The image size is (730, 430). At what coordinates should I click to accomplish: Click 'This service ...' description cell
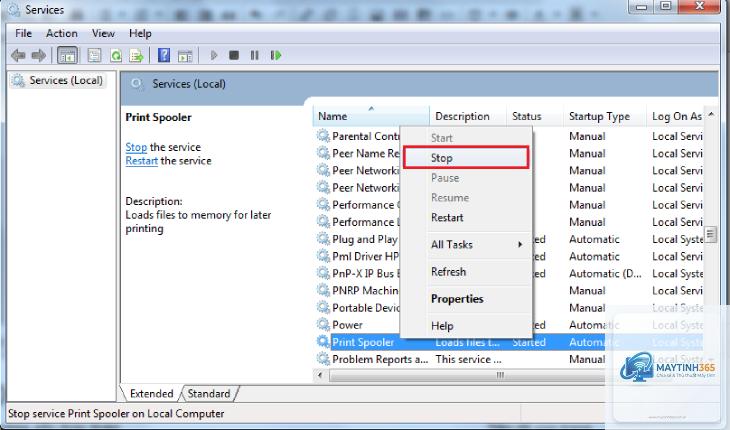(x=468, y=359)
